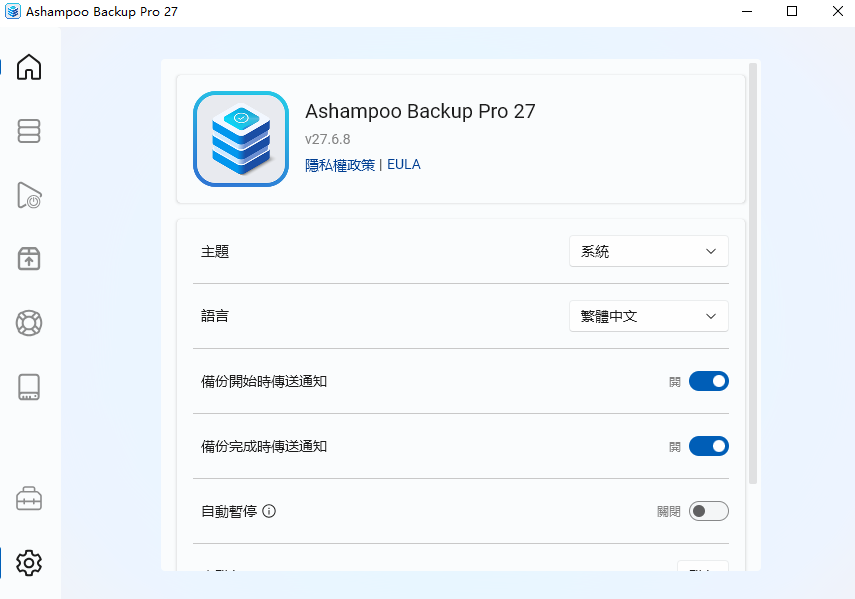Open the toolbox icon in the sidebar

(29, 498)
